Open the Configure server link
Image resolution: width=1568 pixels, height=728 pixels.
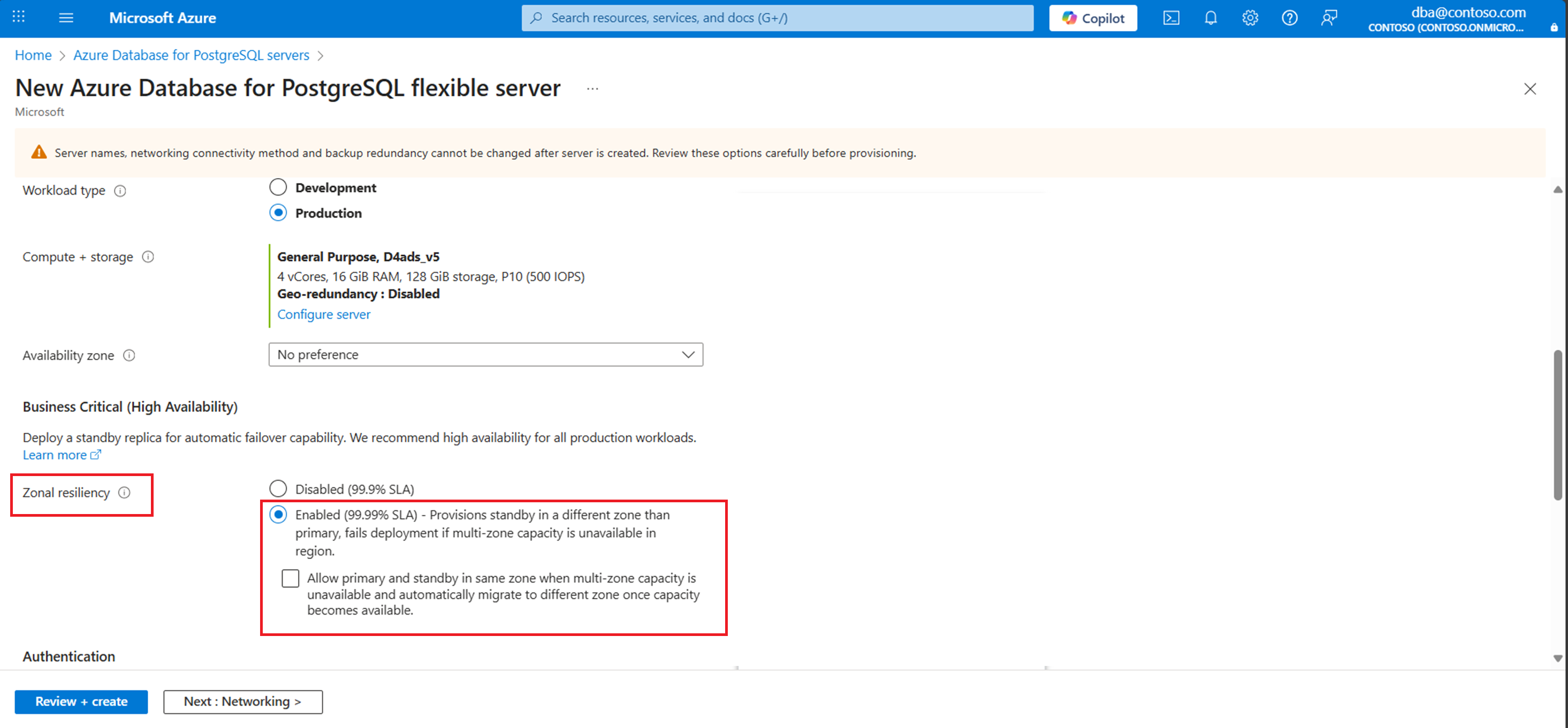coord(324,314)
